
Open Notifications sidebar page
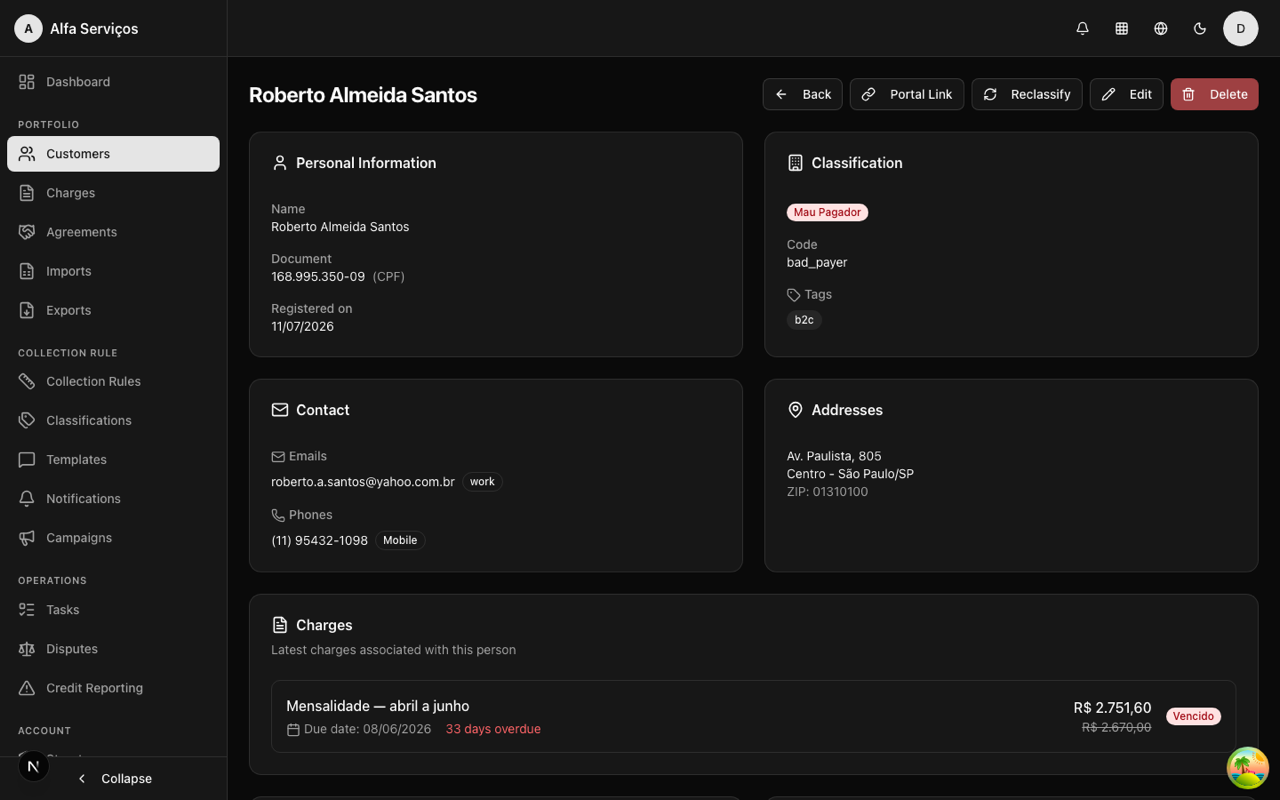[113, 498]
